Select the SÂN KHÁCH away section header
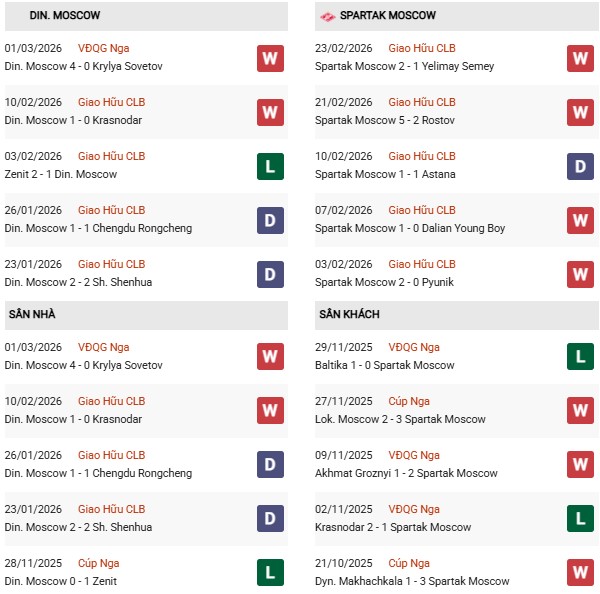 pyautogui.click(x=349, y=314)
